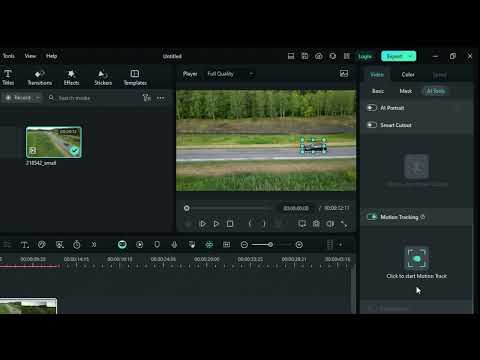The height and width of the screenshot is (360, 480).
Task: Click the save project icon in title bar
Action: pos(305,56)
